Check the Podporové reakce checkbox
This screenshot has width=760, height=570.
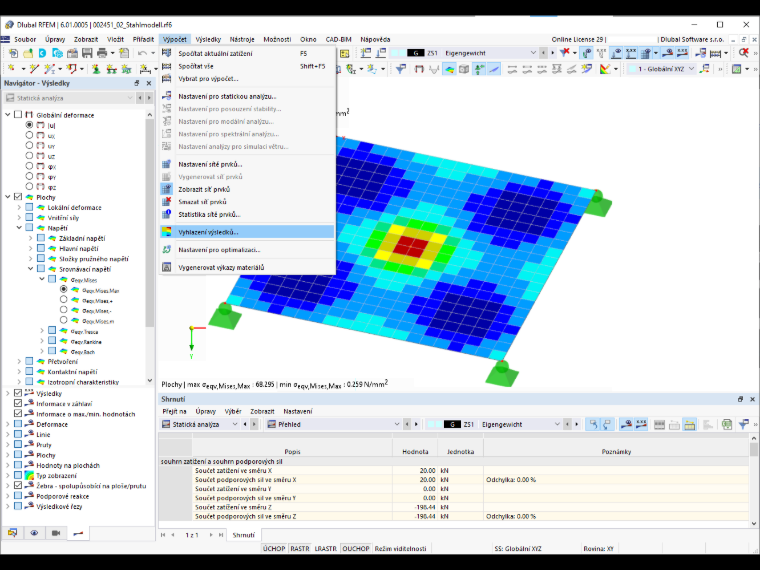point(18,496)
